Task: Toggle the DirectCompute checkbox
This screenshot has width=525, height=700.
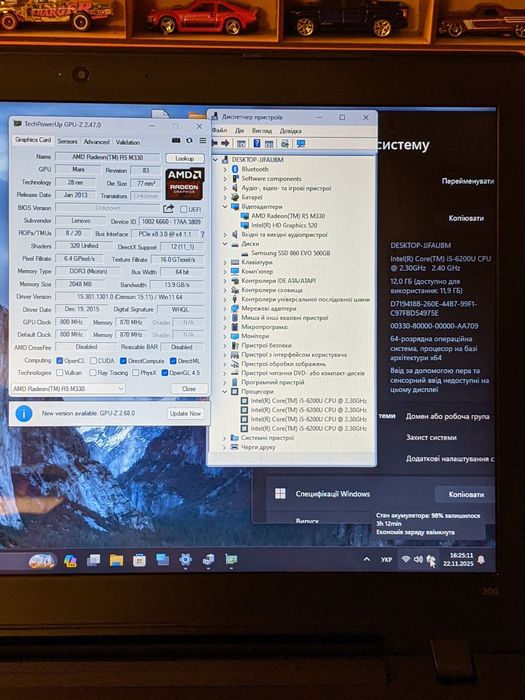Action: click(123, 360)
